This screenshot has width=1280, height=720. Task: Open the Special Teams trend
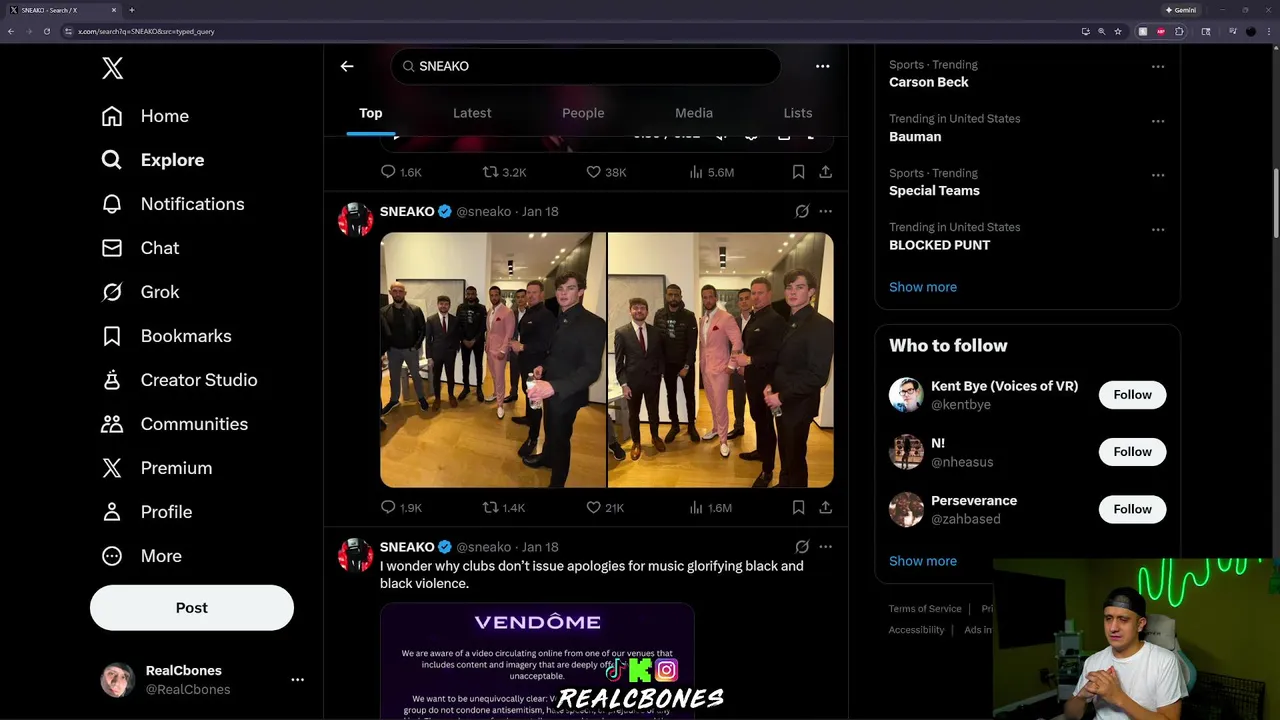coord(934,190)
